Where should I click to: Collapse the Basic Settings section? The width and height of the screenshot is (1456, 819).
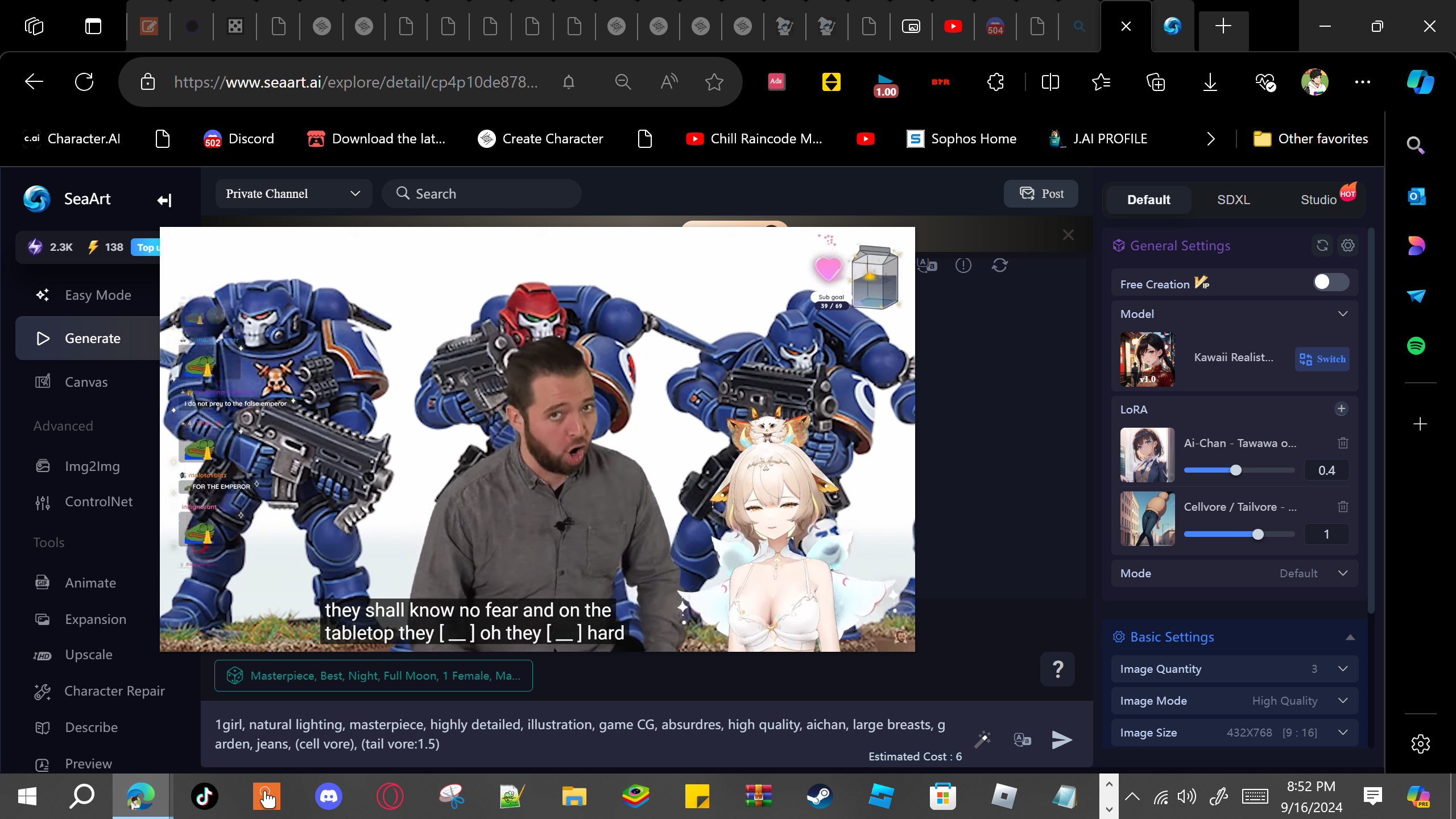point(1350,637)
